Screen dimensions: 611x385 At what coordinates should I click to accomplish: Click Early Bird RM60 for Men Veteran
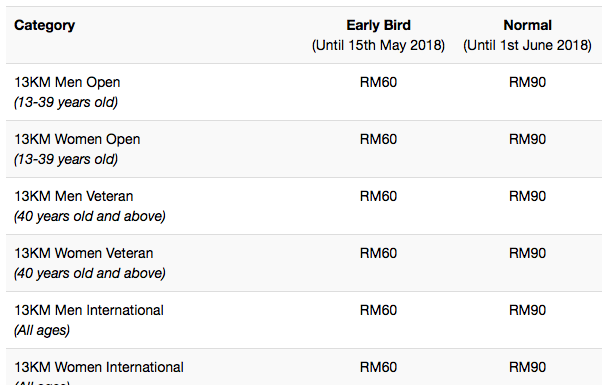tap(378, 196)
